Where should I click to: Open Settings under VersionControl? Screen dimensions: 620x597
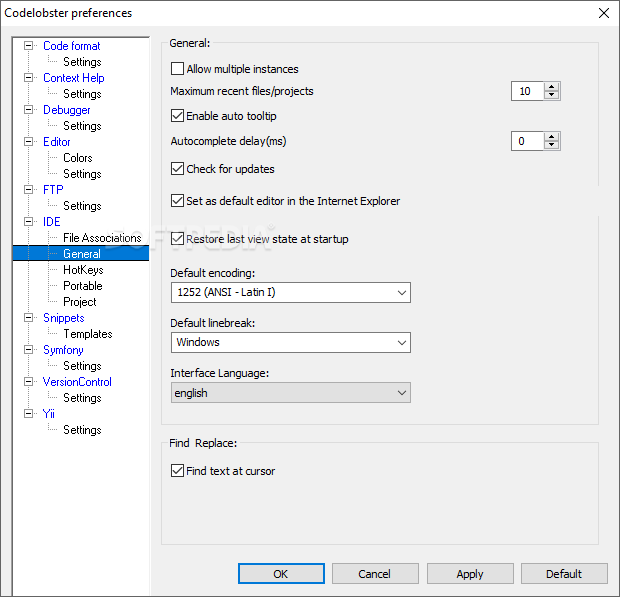[x=82, y=398]
